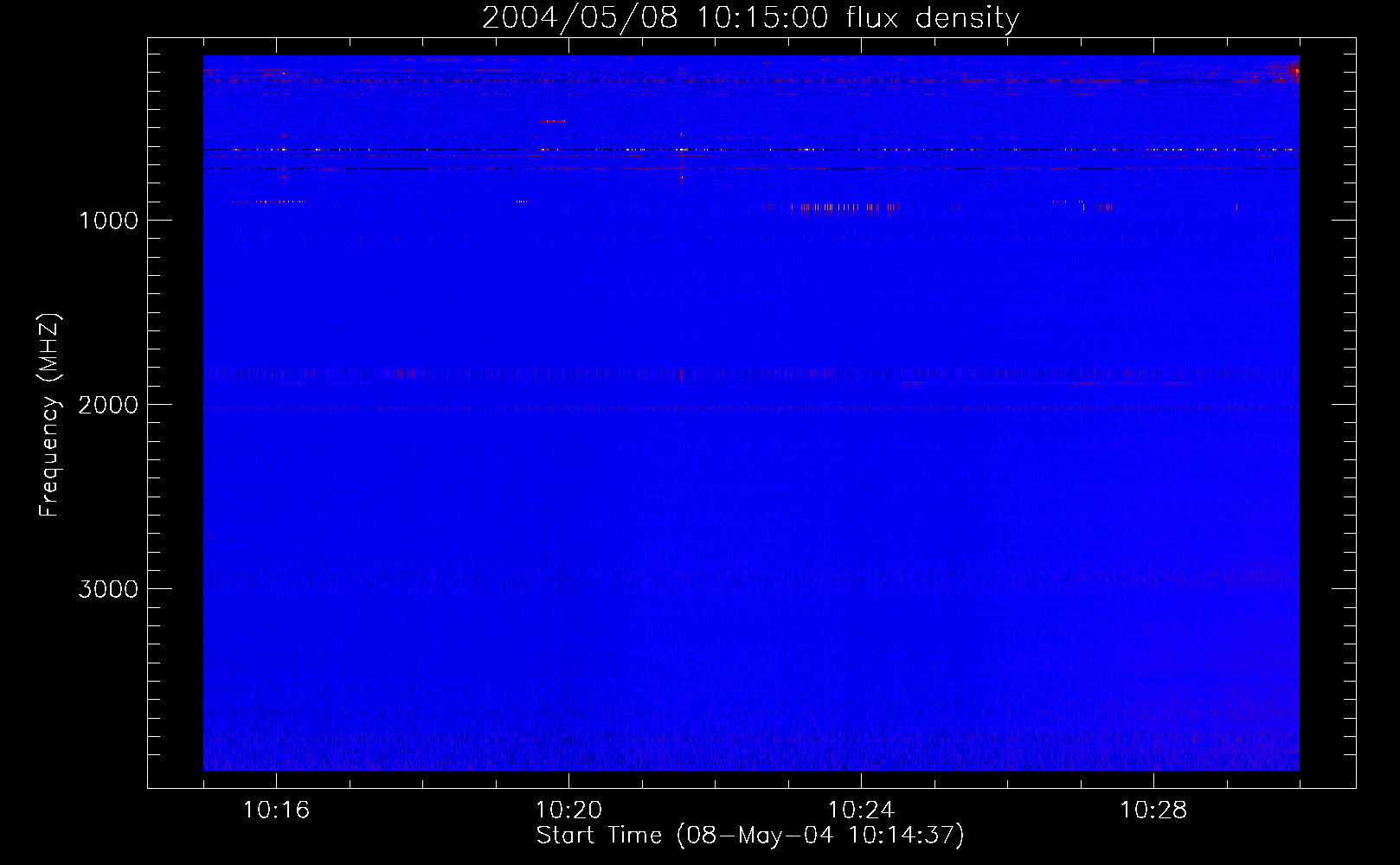1400x865 pixels.
Task: Click the 2000 frequency tick label
Action: pyautogui.click(x=108, y=405)
